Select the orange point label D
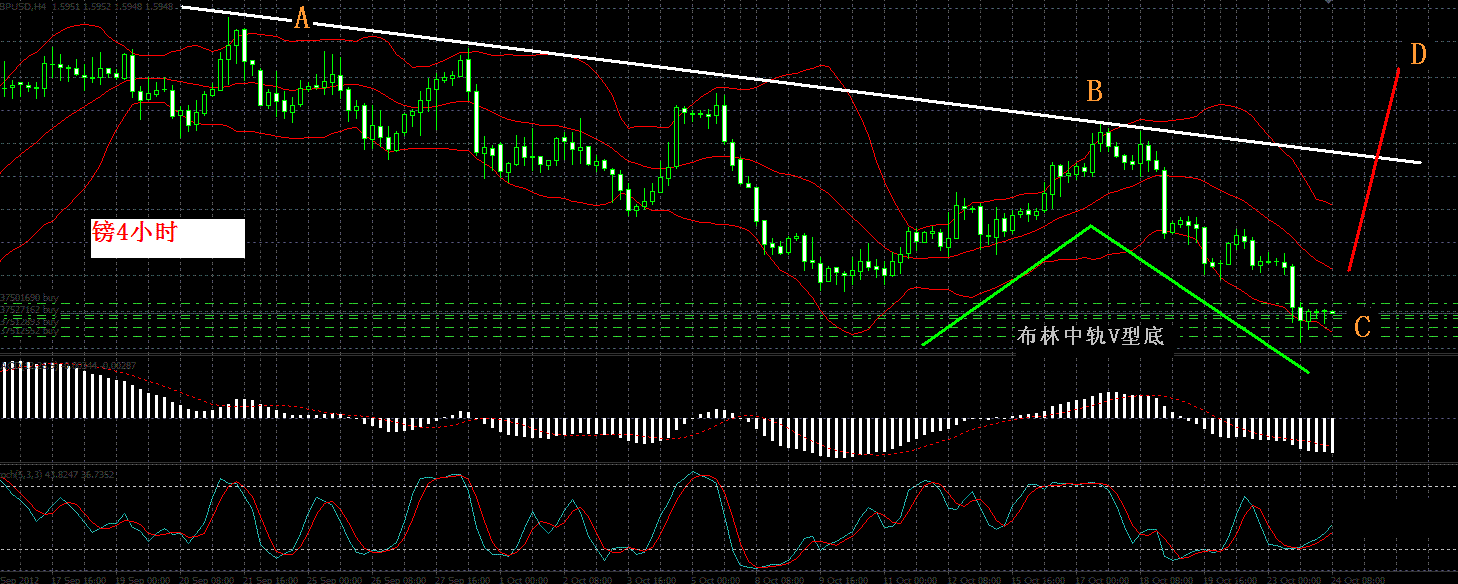Viewport: 1458px width, 584px height. pyautogui.click(x=1418, y=54)
